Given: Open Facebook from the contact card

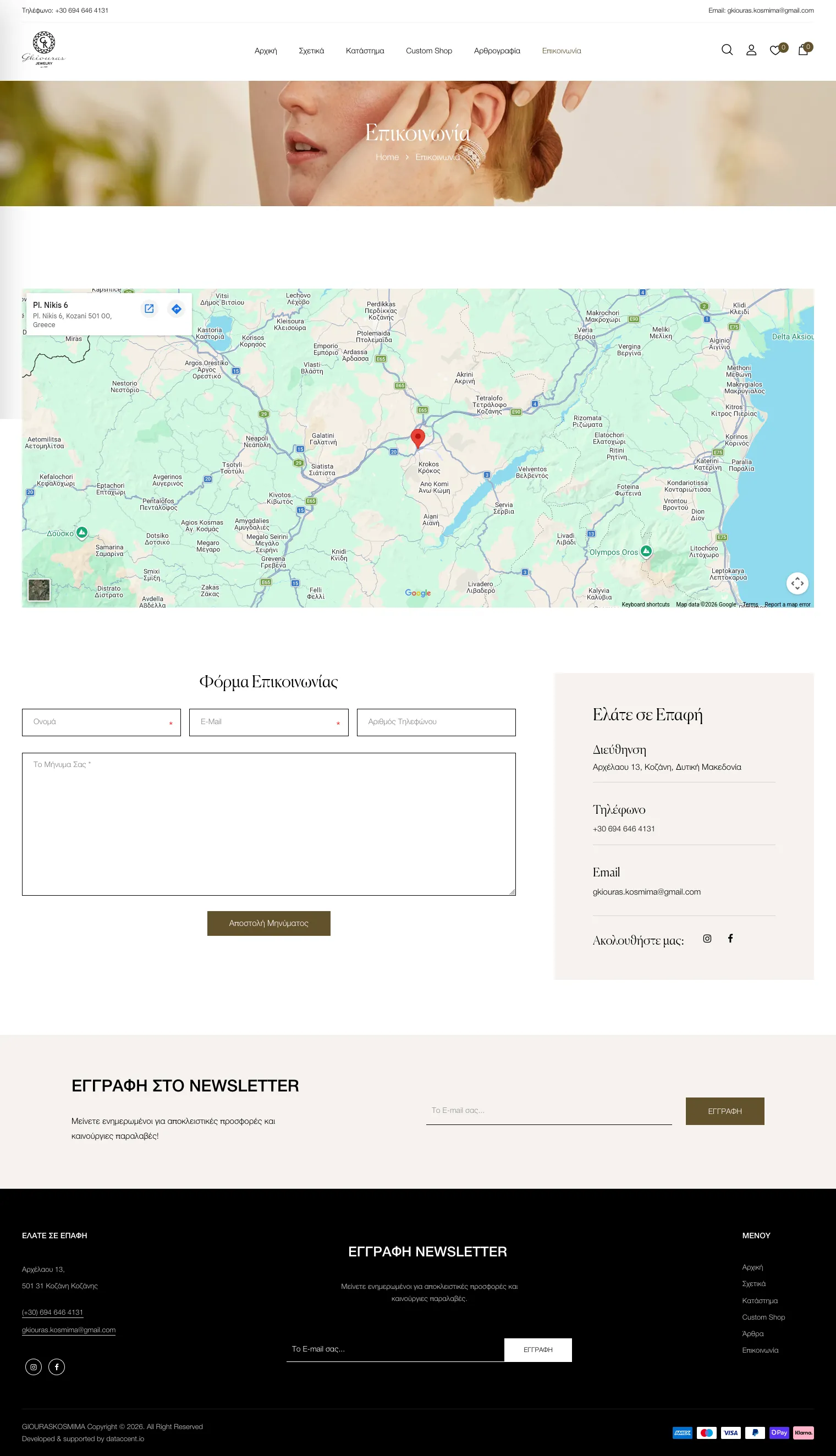Looking at the screenshot, I should (x=730, y=939).
